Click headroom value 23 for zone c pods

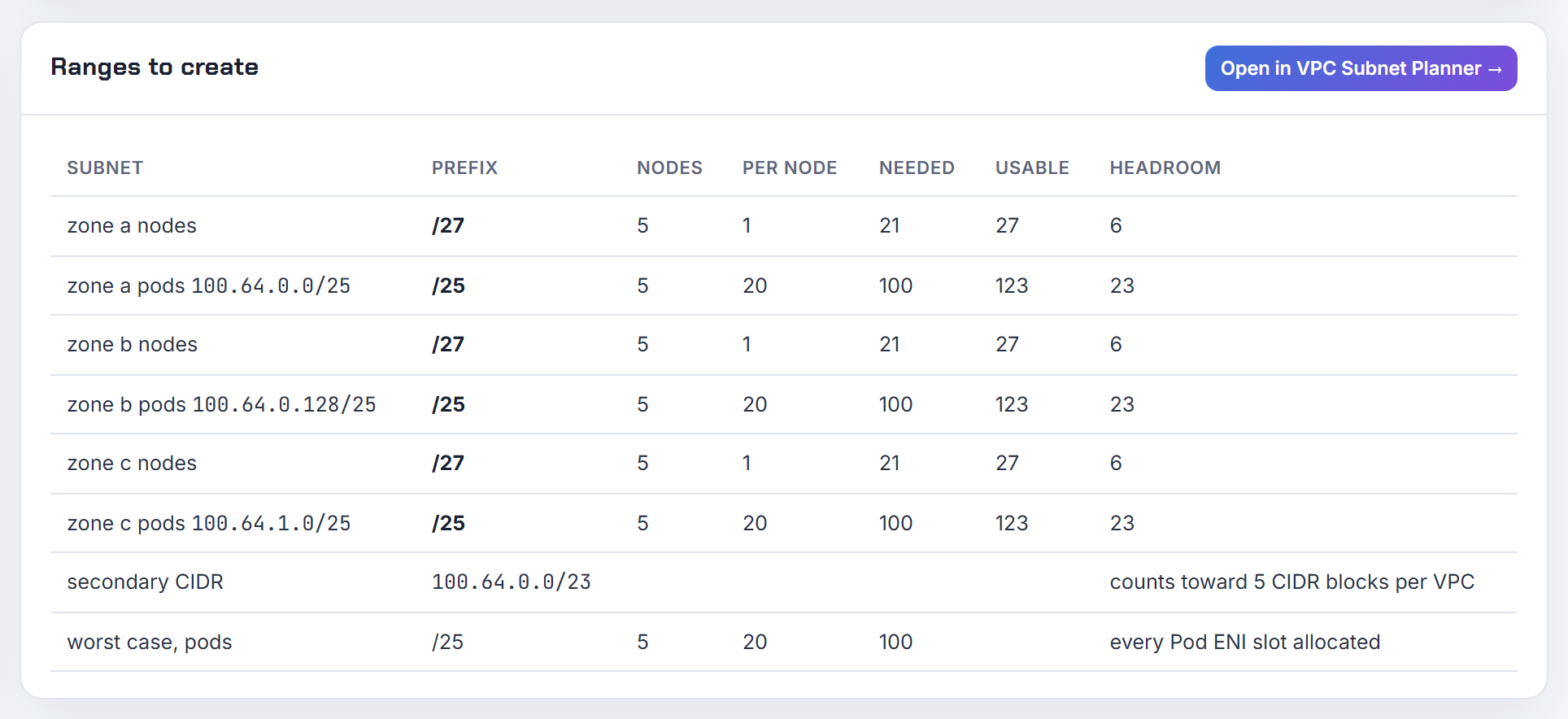pyautogui.click(x=1122, y=523)
